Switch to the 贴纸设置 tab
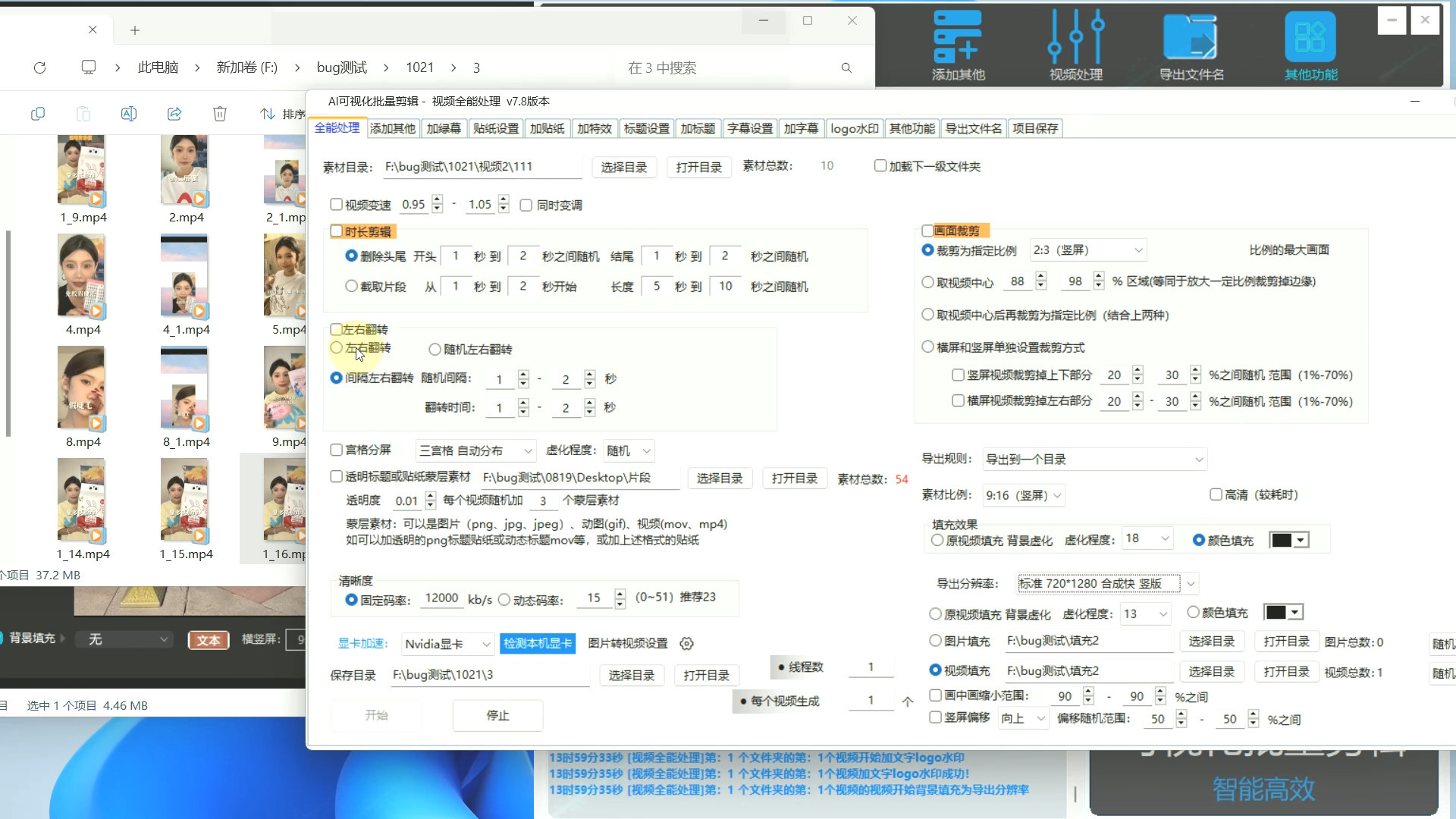The height and width of the screenshot is (819, 1456). pos(496,128)
